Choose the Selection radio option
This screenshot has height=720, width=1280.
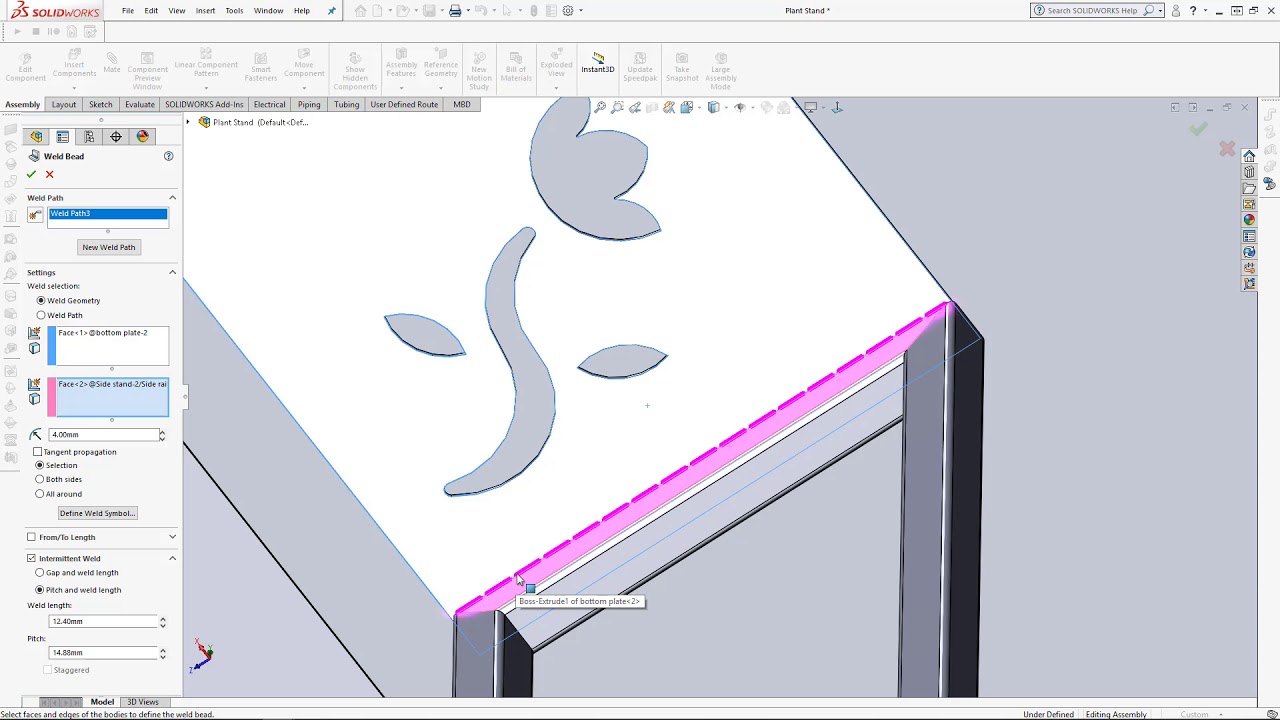pyautogui.click(x=40, y=465)
